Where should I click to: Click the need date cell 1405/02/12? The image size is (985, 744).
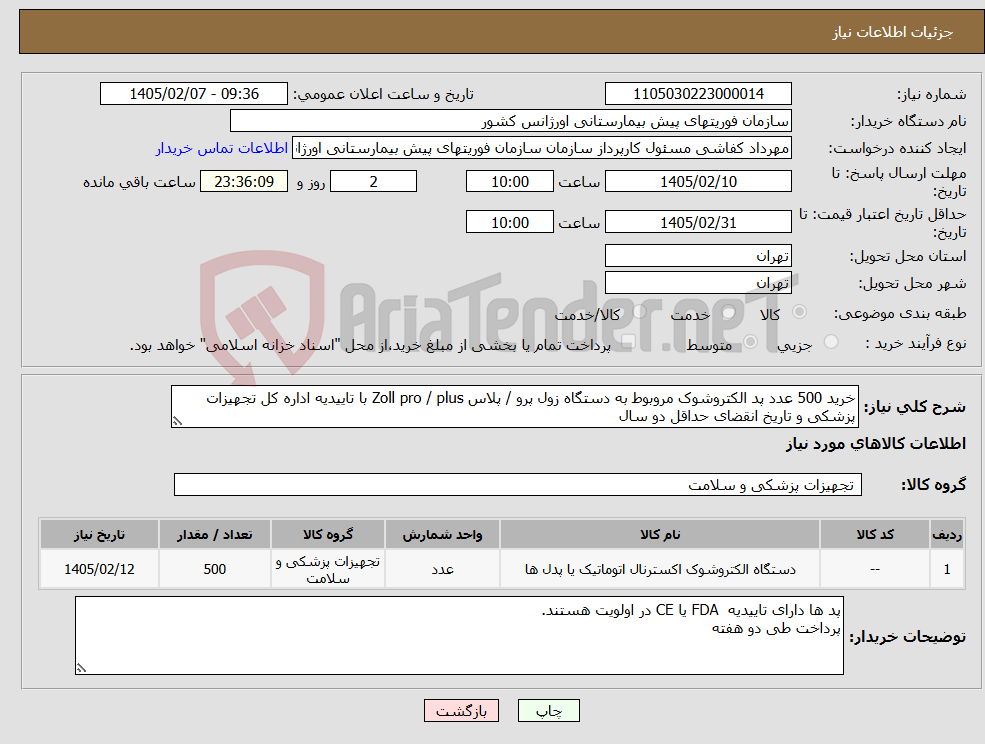(99, 569)
